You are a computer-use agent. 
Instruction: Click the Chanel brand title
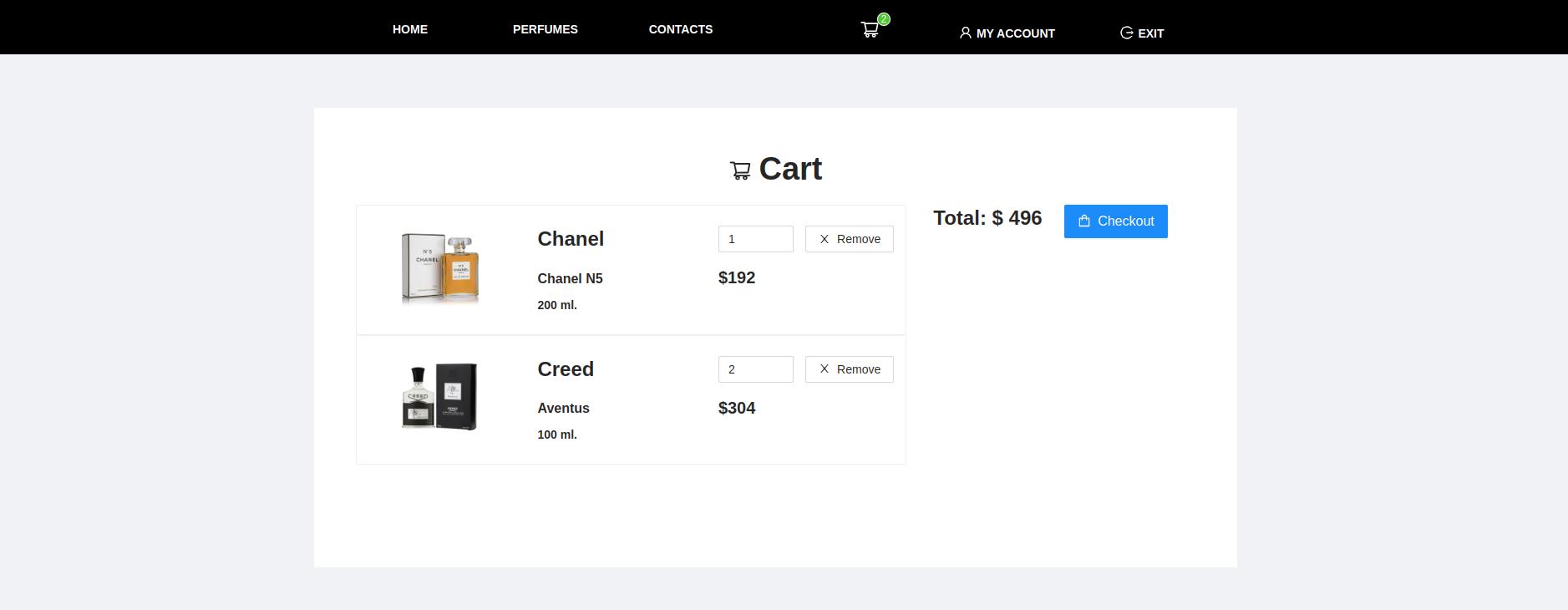[571, 239]
